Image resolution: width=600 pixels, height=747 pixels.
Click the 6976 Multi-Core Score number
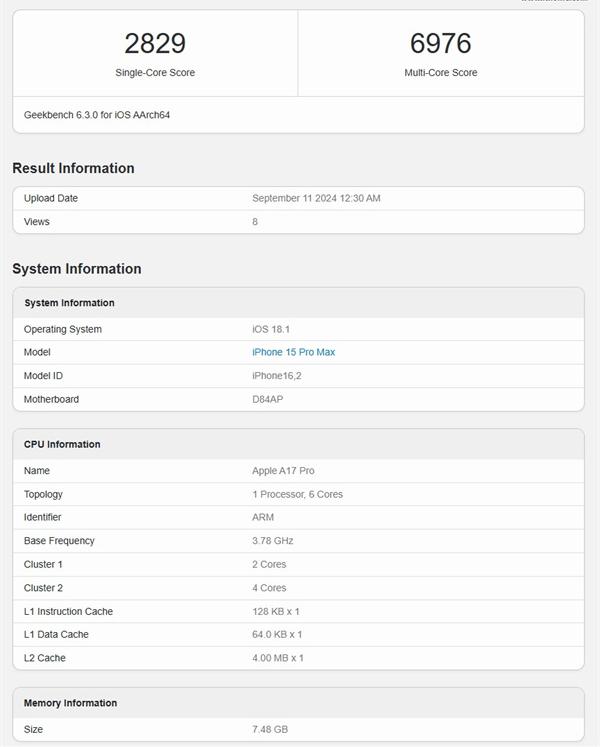440,43
